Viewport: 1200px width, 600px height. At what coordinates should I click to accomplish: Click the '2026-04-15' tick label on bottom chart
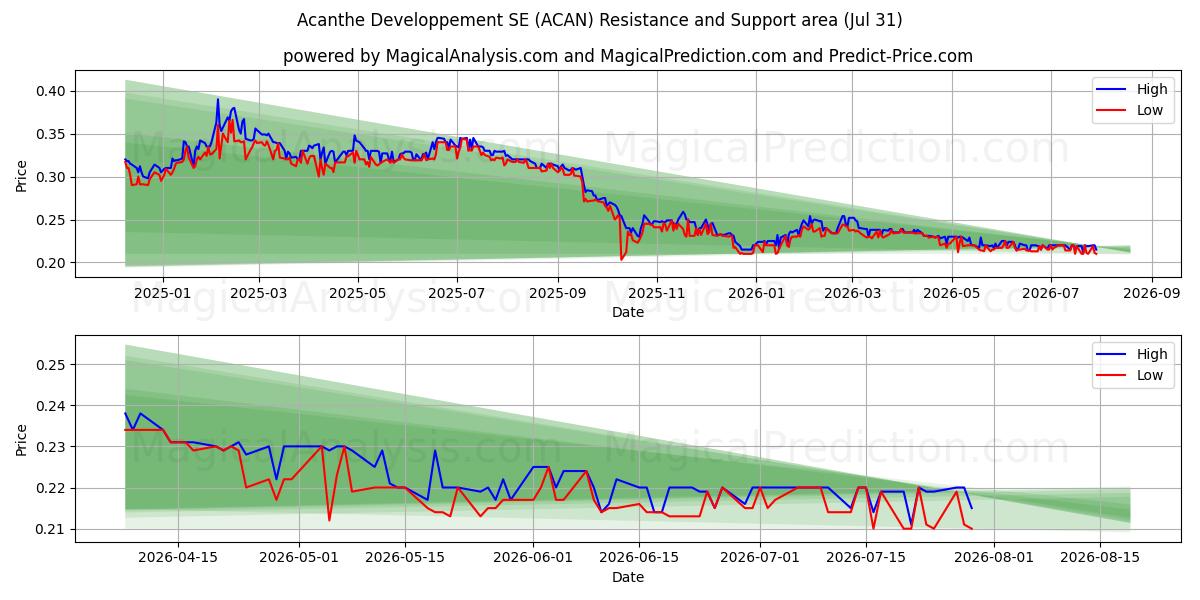point(178,559)
